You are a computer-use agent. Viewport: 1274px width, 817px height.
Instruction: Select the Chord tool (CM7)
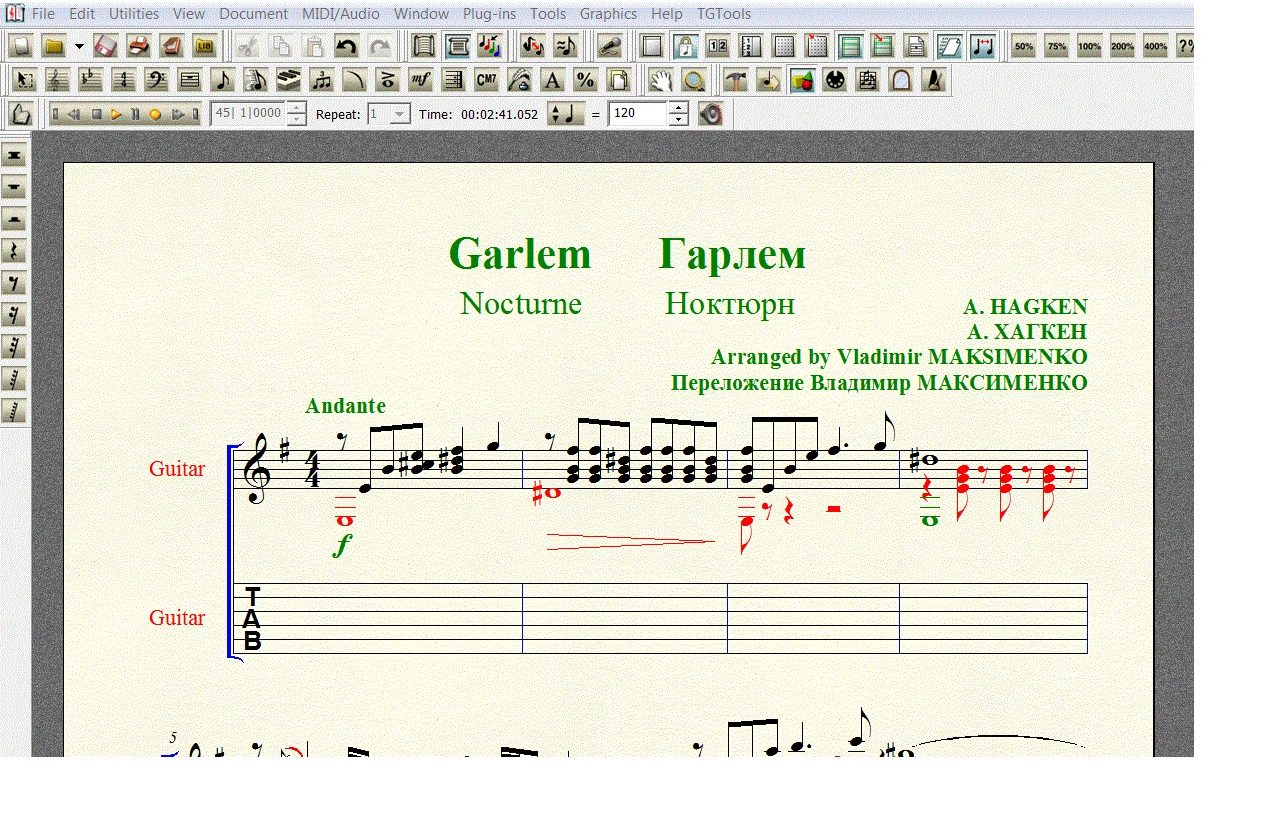pyautogui.click(x=486, y=81)
